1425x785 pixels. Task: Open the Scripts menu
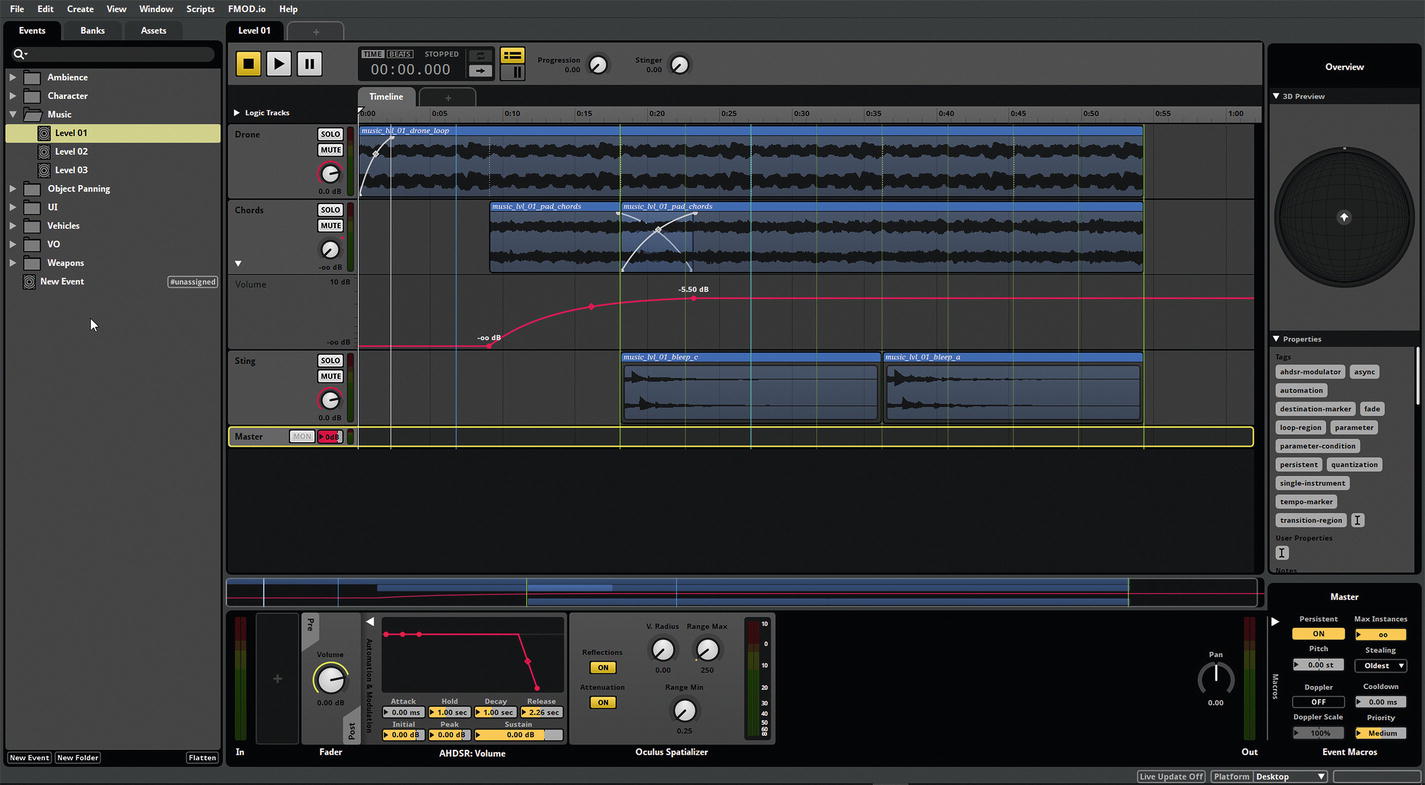[x=200, y=9]
